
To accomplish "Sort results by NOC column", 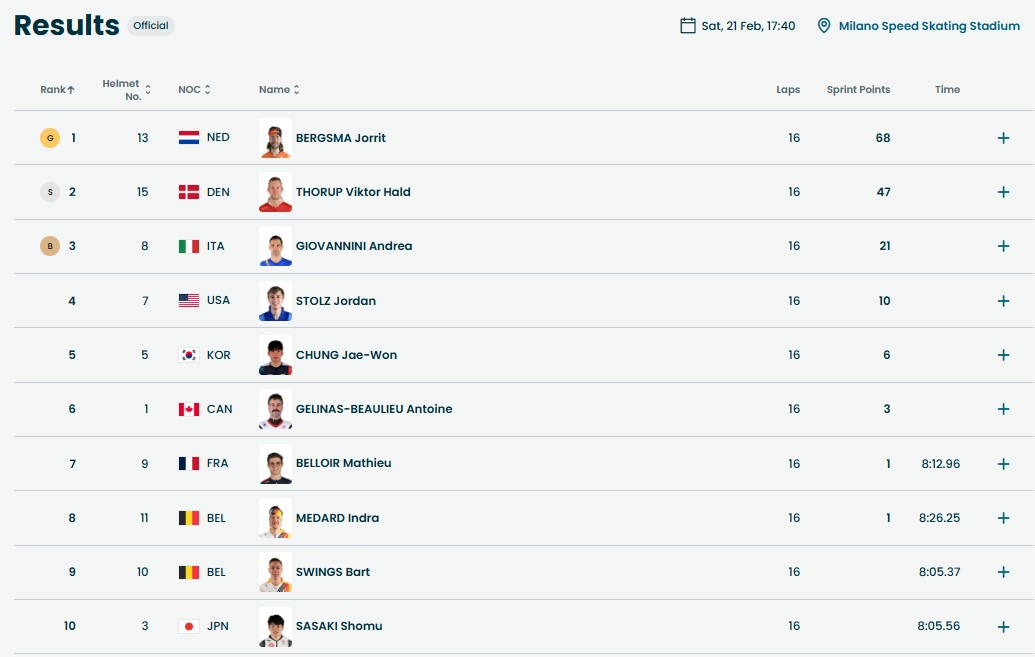I will (x=194, y=90).
